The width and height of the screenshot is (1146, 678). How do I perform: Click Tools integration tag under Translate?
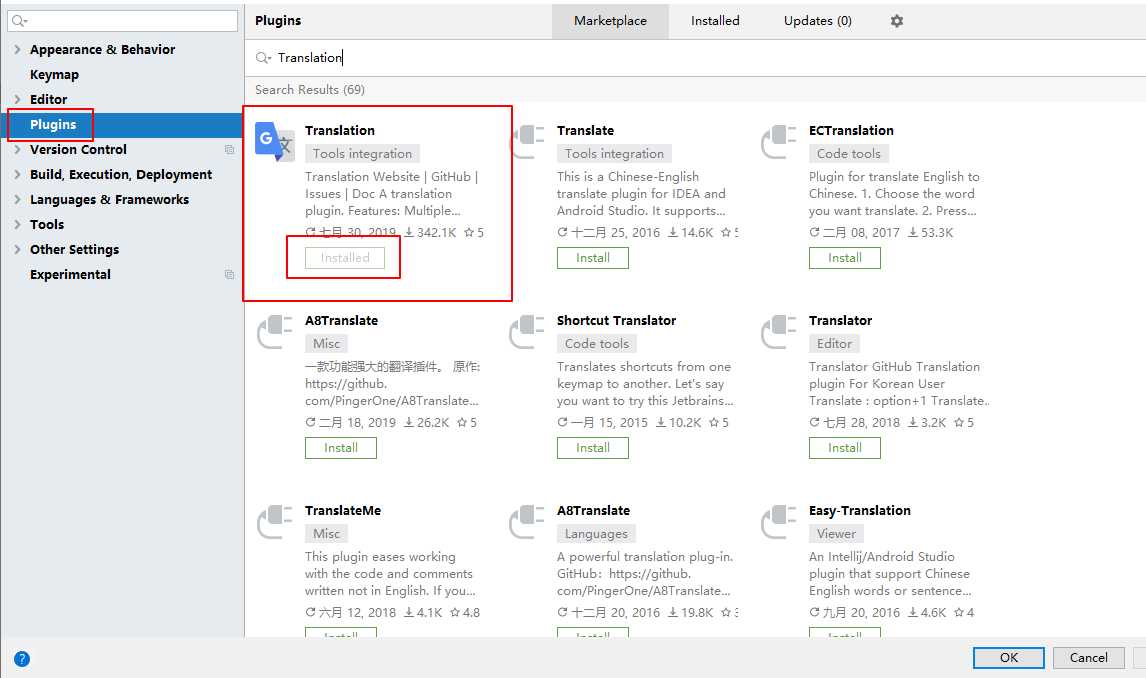tap(614, 153)
